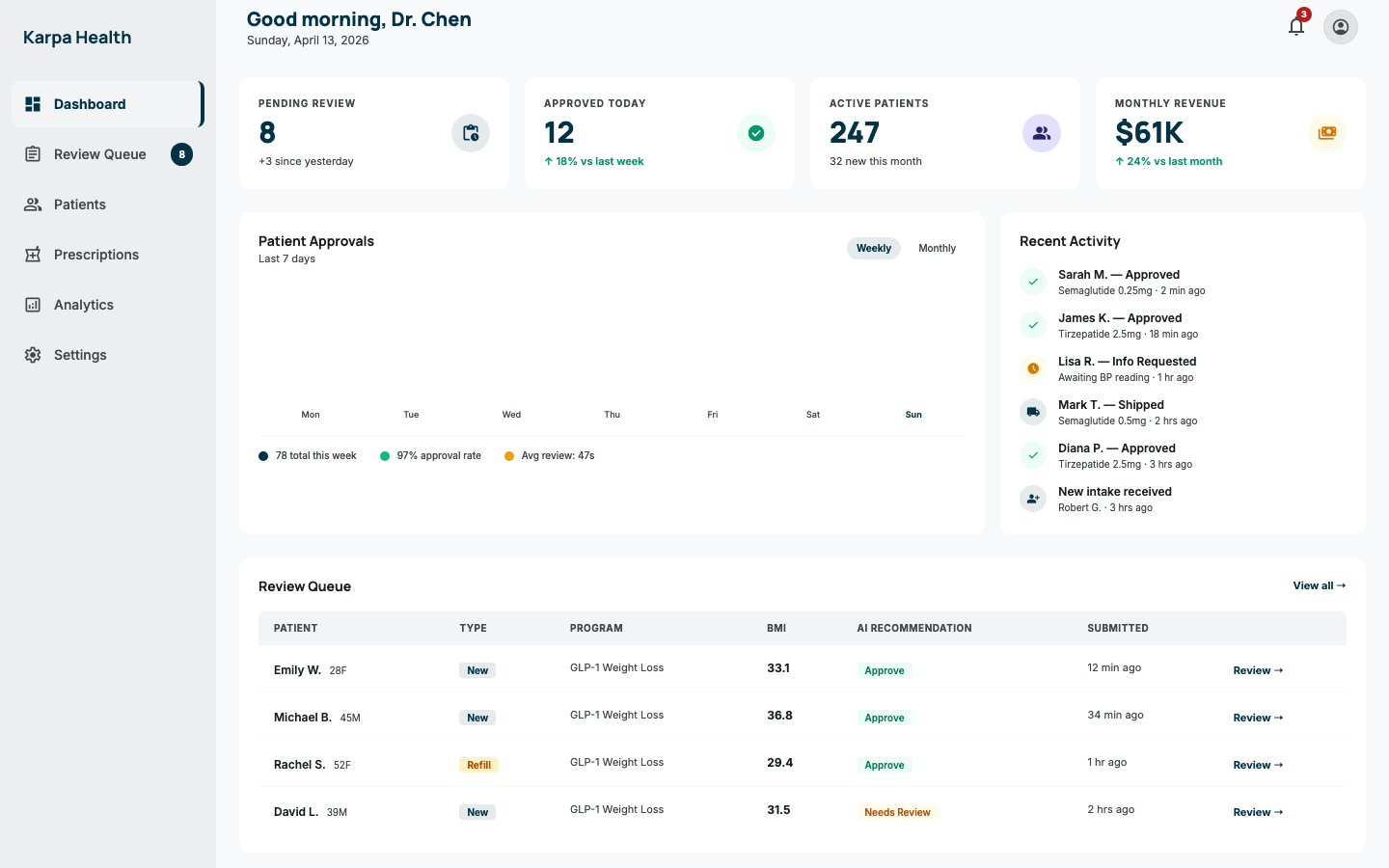1389x868 pixels.
Task: Open the notification bell with 3 alerts
Action: tap(1295, 26)
